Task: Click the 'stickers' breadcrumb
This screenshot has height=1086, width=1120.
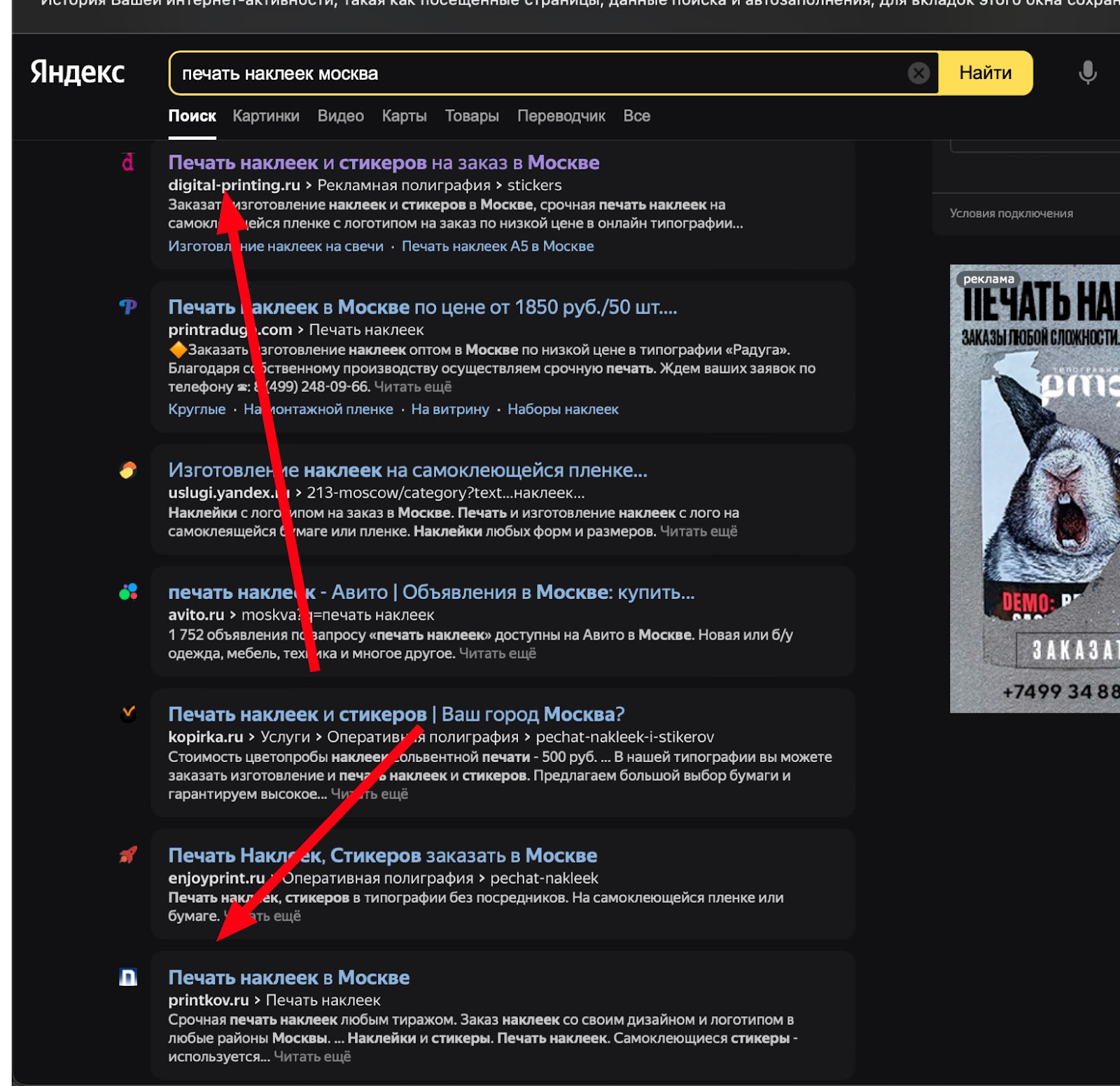Action: [x=534, y=185]
